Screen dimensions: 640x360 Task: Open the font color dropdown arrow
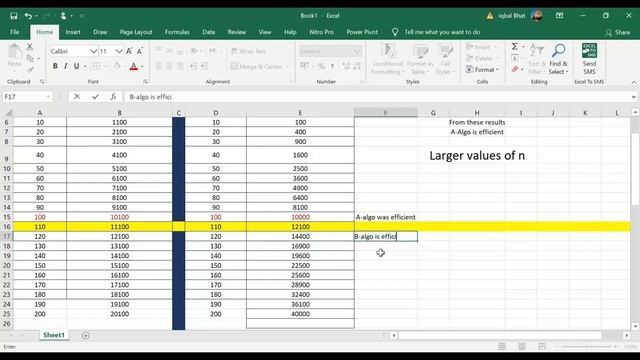click(142, 66)
